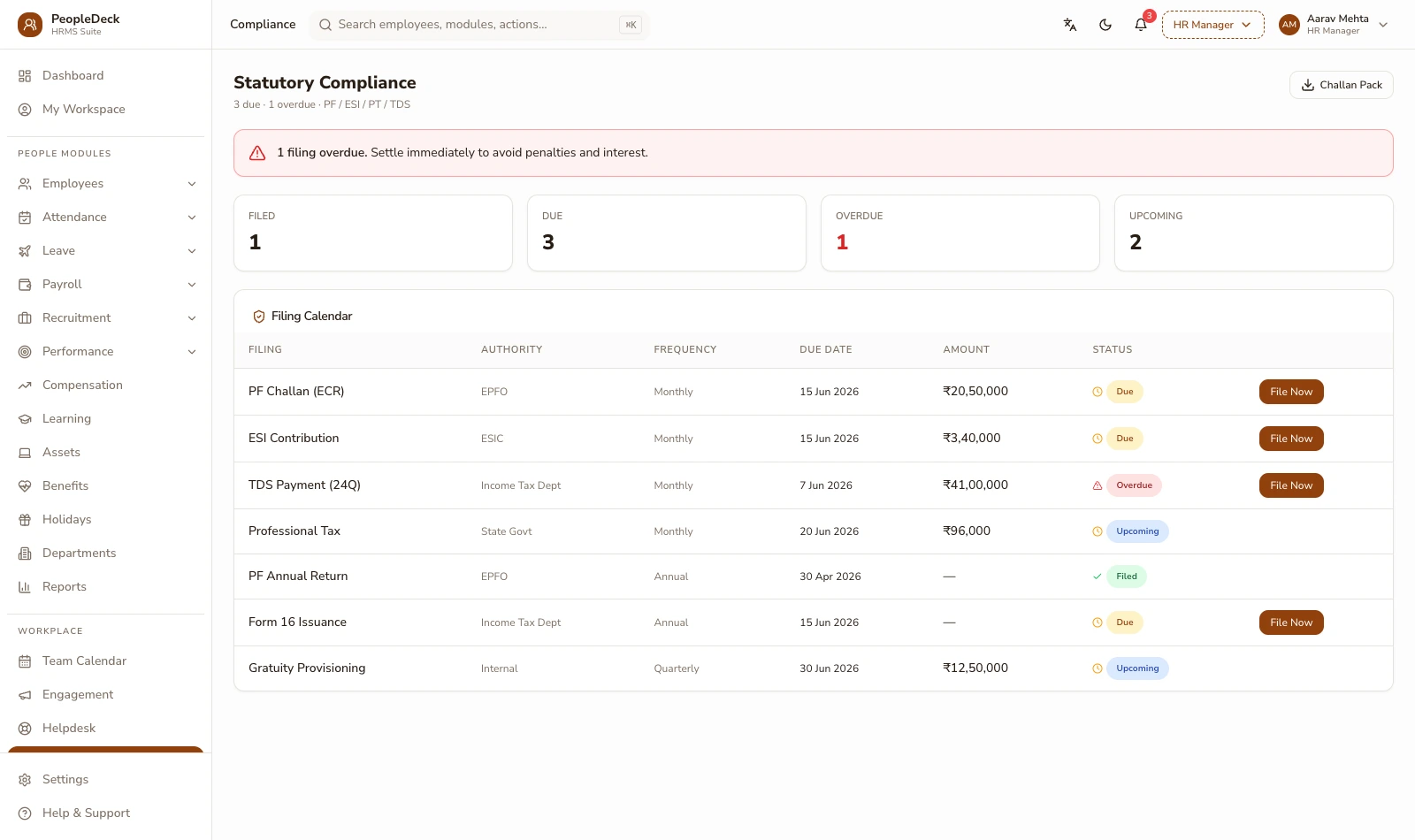This screenshot has height=840, width=1415.
Task: Click the Engagement megaphone icon
Action: click(x=25, y=695)
